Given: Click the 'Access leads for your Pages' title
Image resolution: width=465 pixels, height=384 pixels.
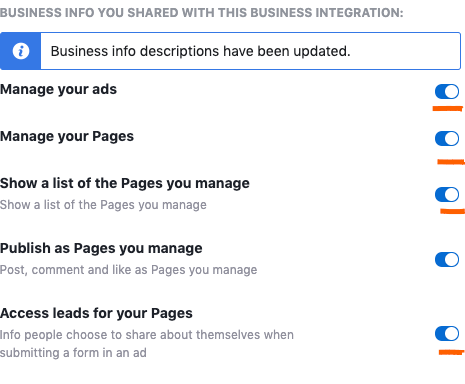Looking at the screenshot, I should tap(96, 313).
